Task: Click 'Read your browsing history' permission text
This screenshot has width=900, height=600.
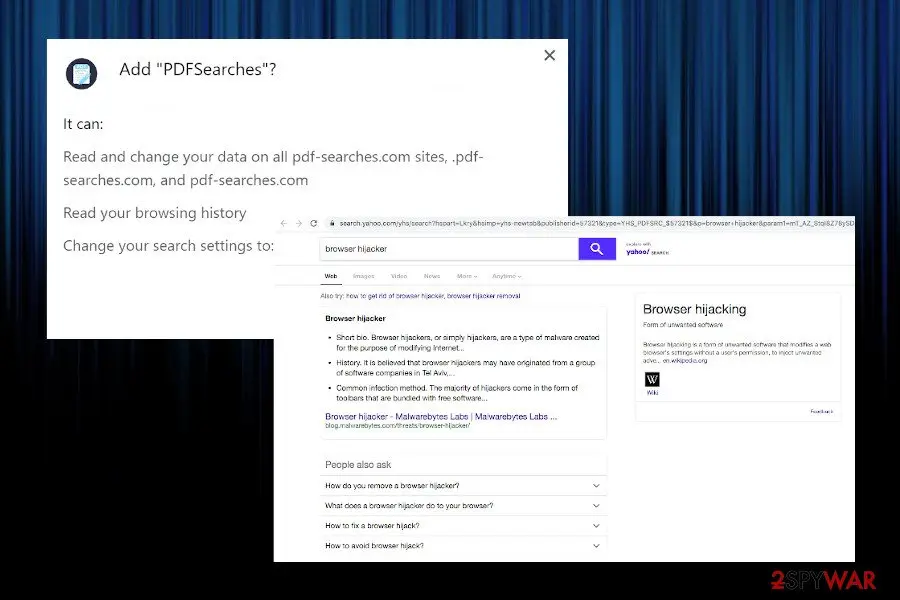Action: pyautogui.click(x=155, y=213)
